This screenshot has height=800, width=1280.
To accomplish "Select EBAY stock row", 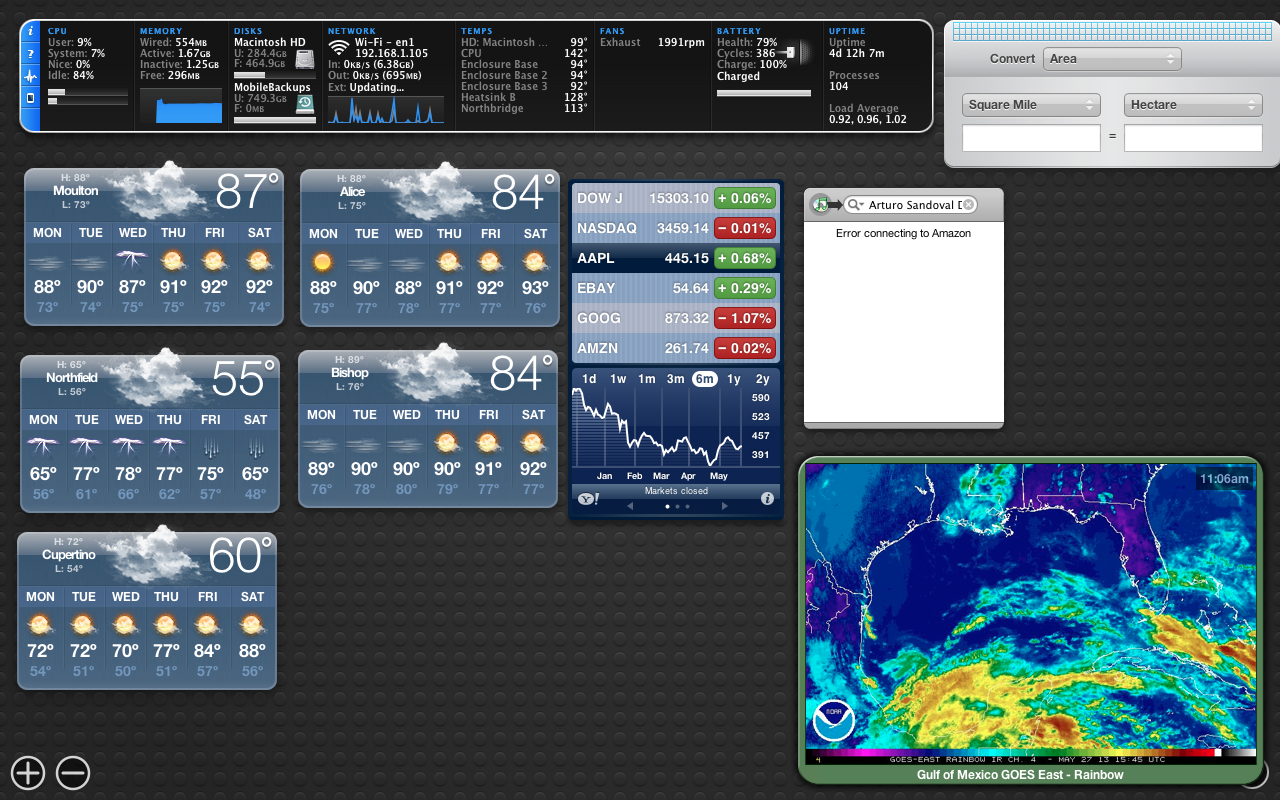I will [676, 288].
